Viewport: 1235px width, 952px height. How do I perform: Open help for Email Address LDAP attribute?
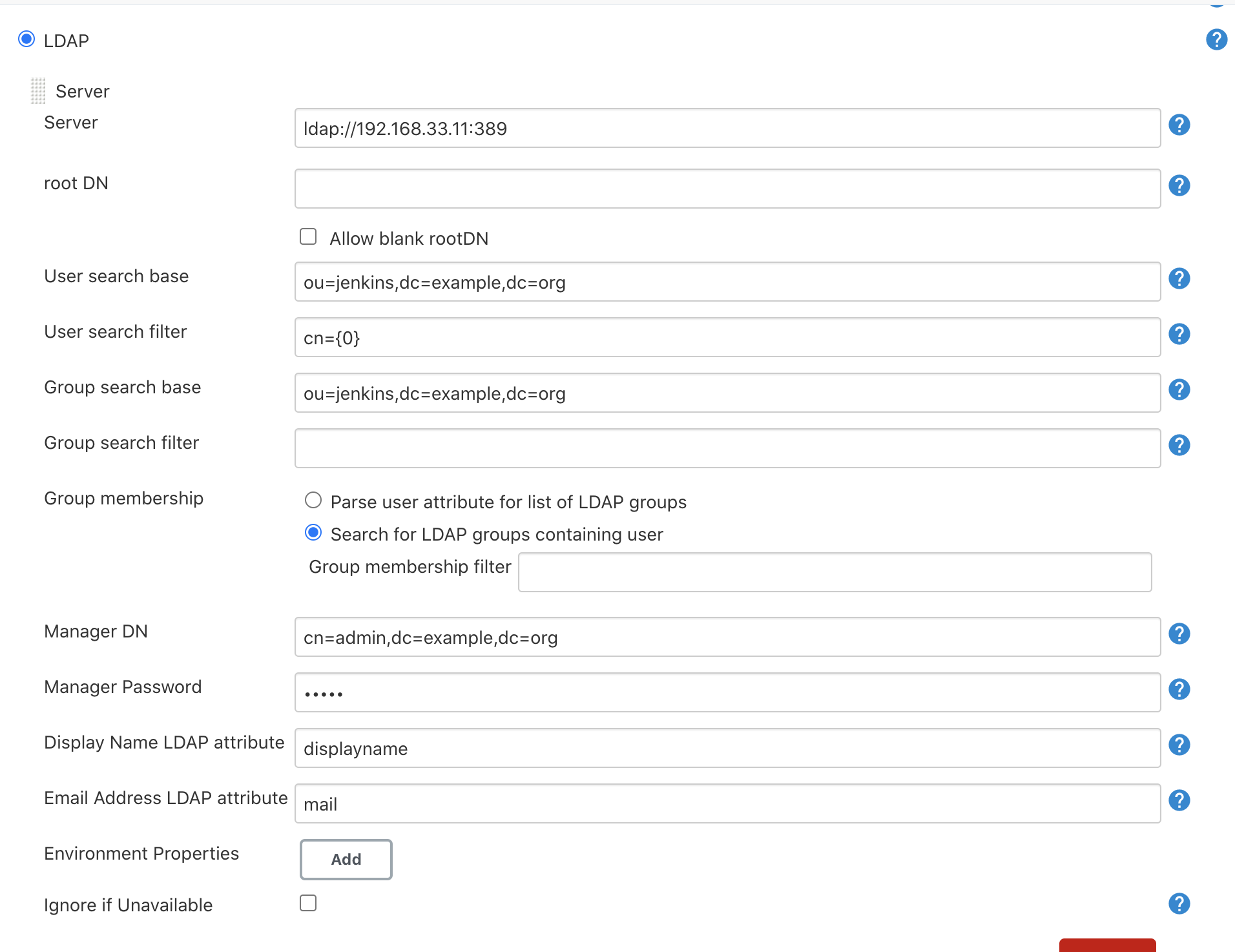[1179, 800]
